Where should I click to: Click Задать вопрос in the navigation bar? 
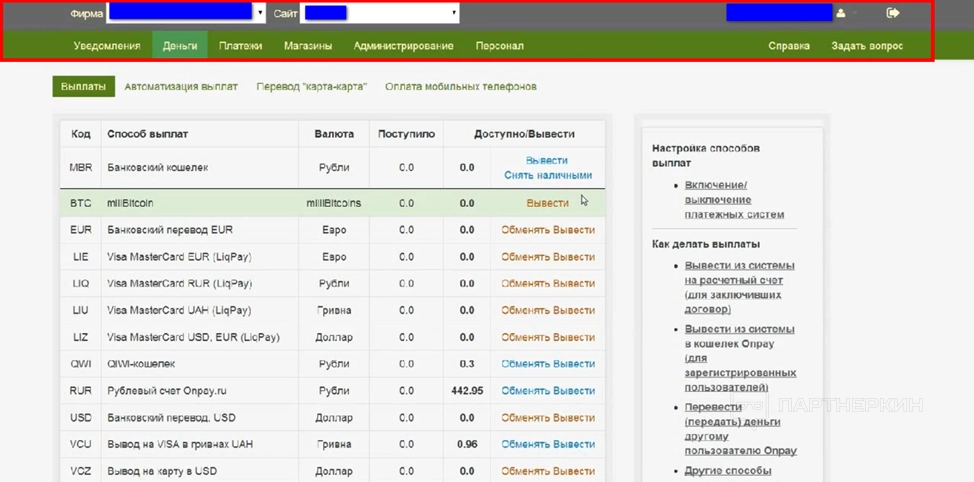coord(867,46)
